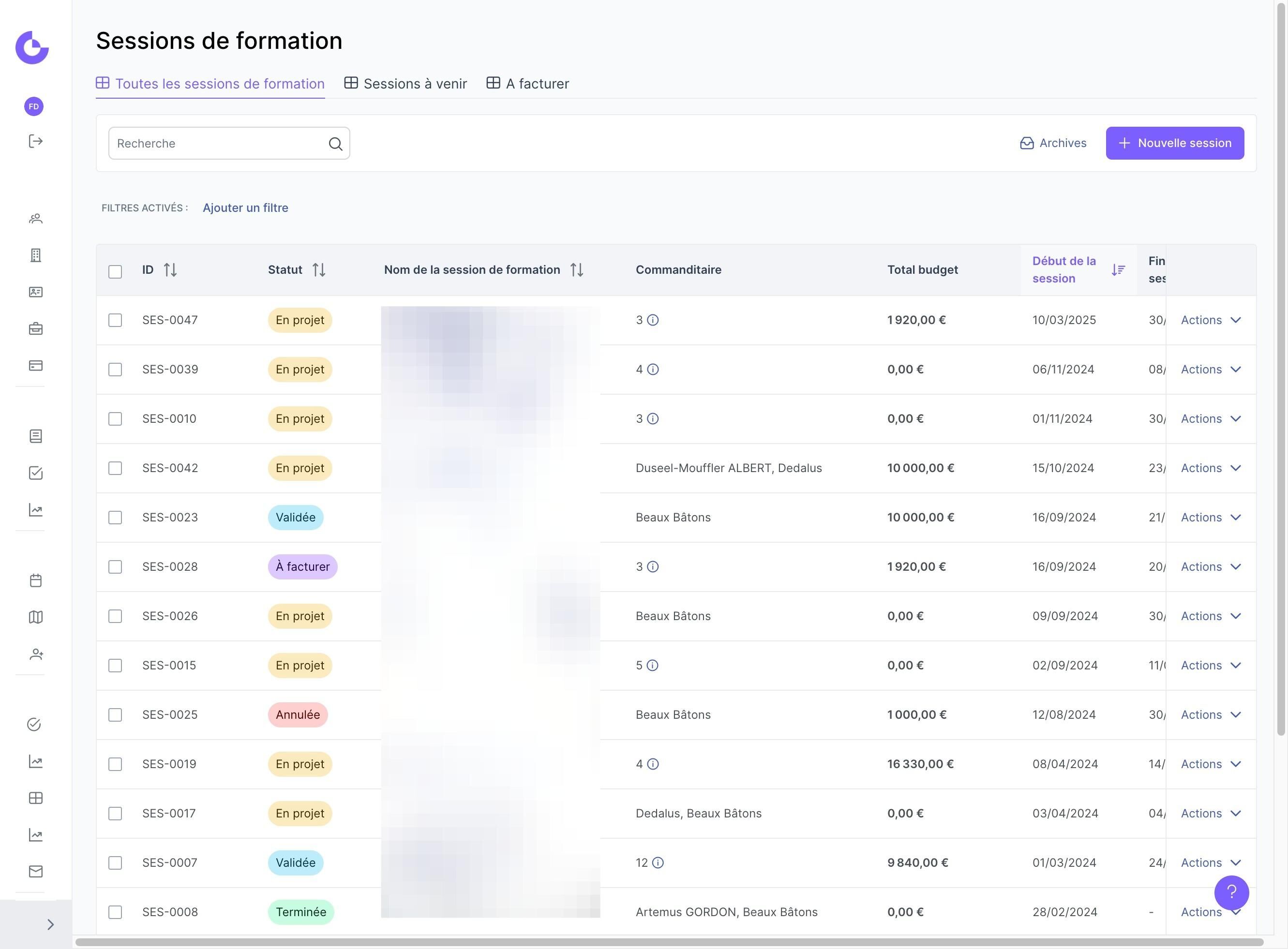The image size is (1288, 949).
Task: Click the info icon next to commanditaire 12
Action: click(x=658, y=863)
